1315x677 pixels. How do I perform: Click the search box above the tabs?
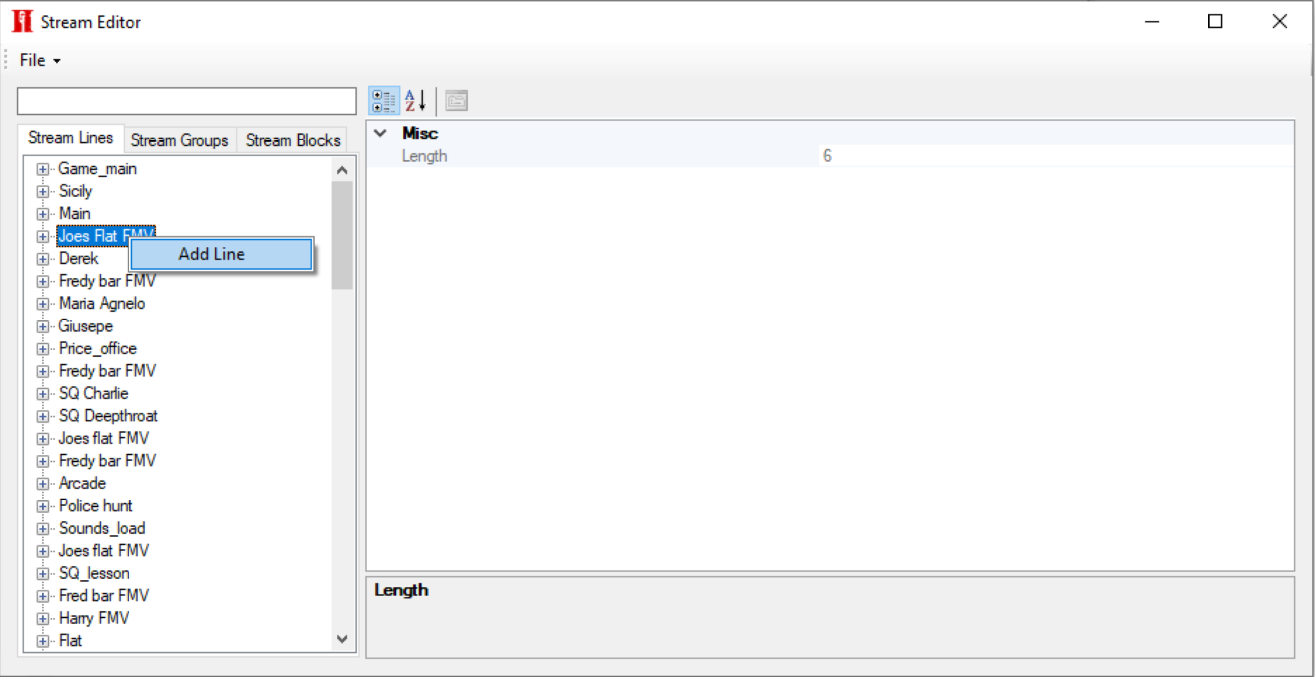coord(187,101)
